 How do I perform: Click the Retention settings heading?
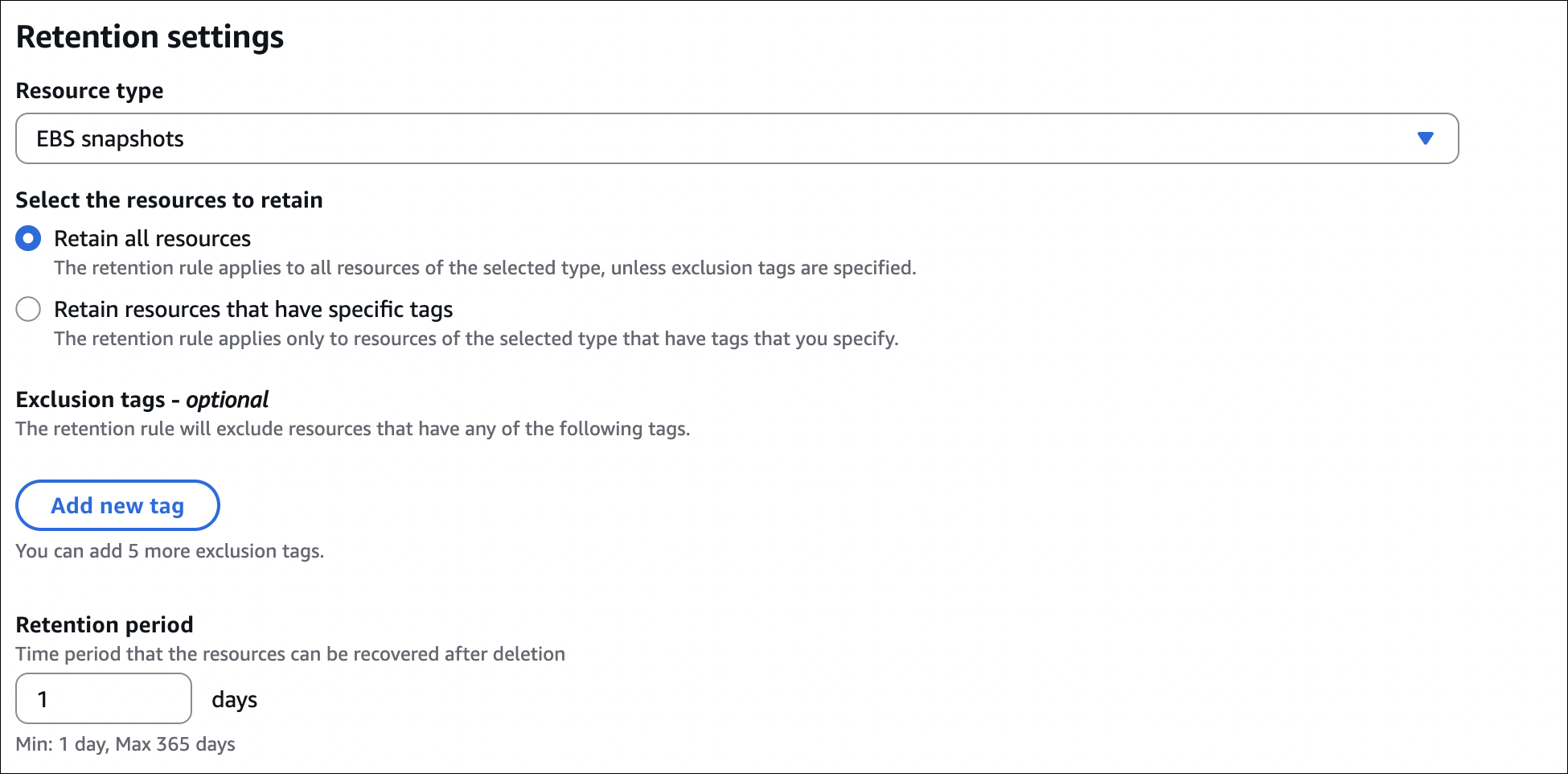tap(150, 37)
